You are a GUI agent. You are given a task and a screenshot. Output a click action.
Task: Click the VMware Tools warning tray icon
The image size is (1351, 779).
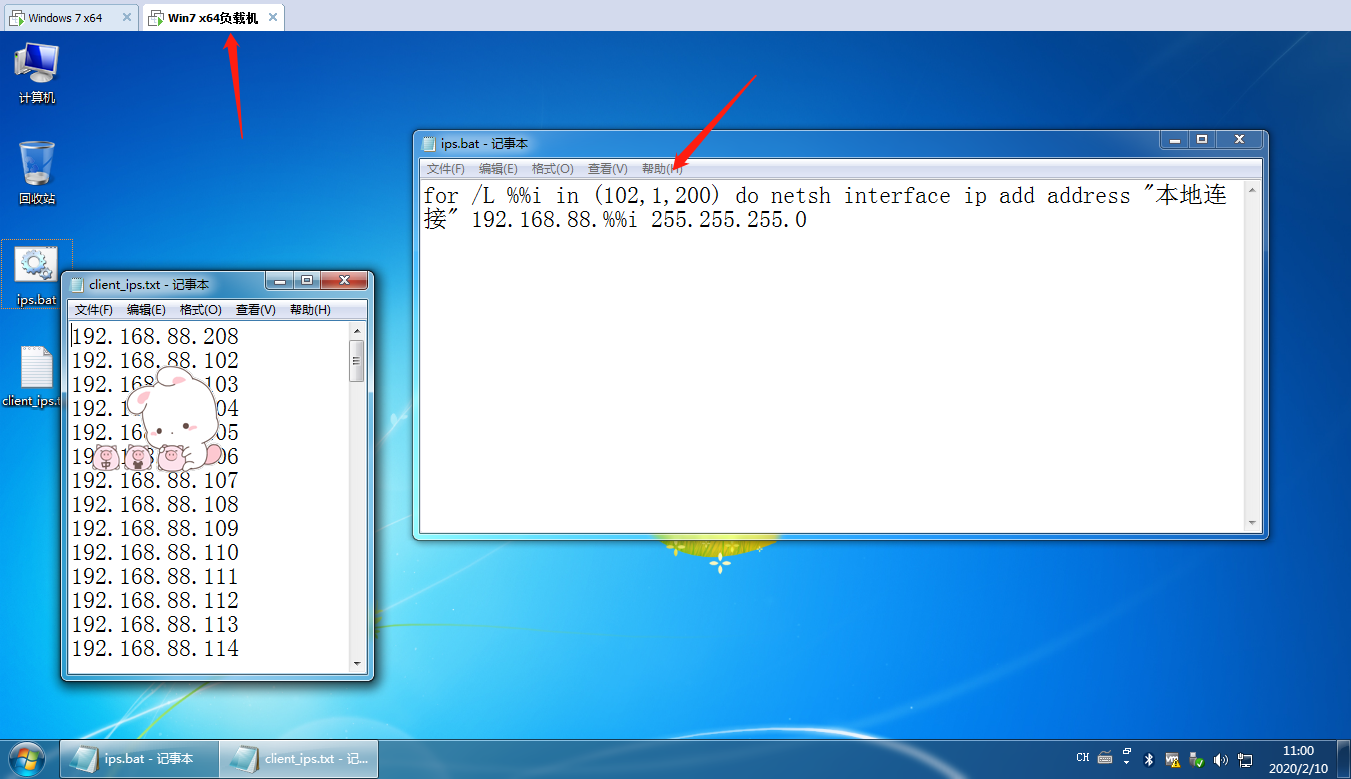pyautogui.click(x=1172, y=759)
